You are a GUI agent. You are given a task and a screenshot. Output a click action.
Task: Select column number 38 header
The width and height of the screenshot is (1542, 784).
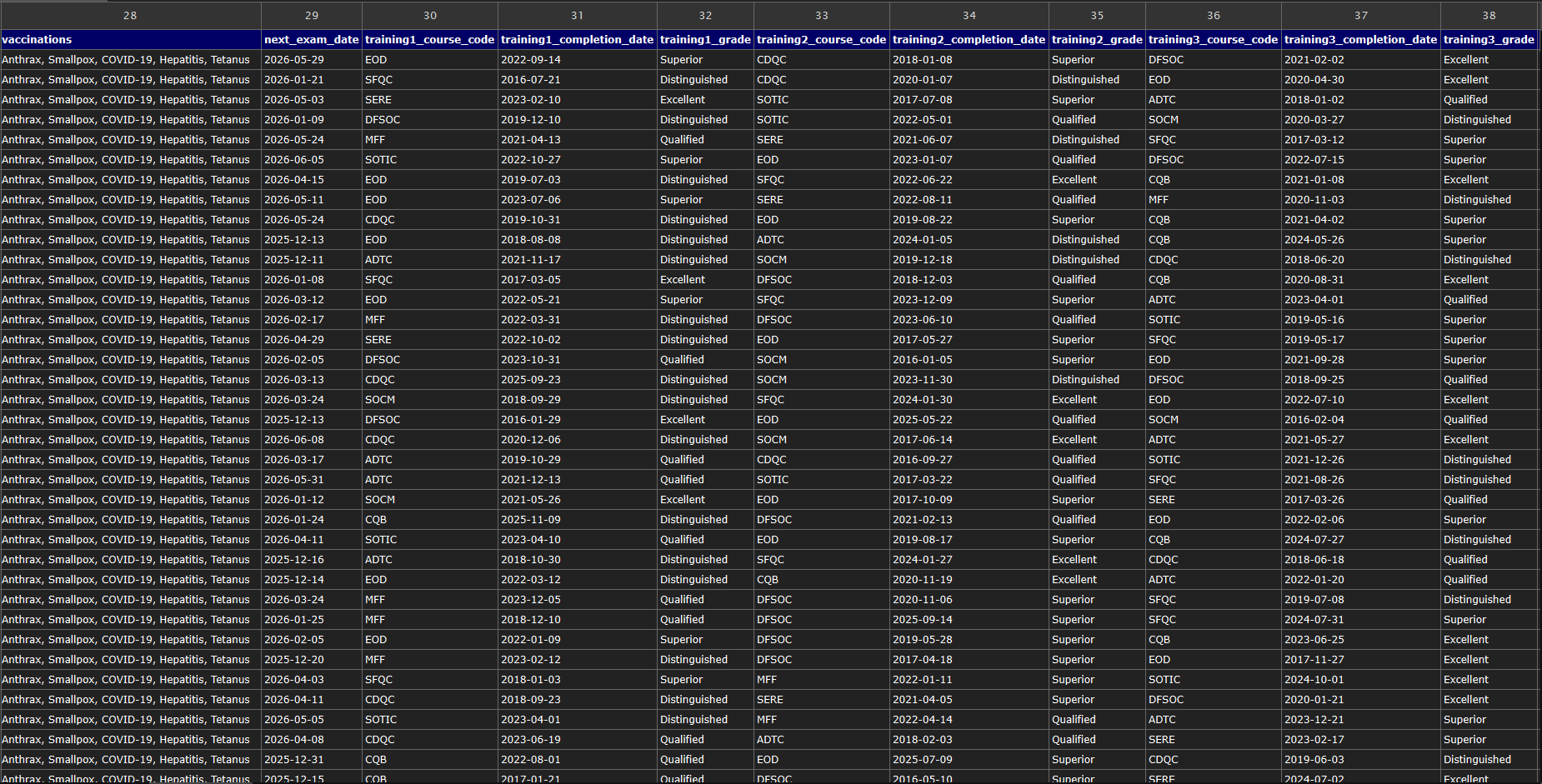[x=1489, y=15]
